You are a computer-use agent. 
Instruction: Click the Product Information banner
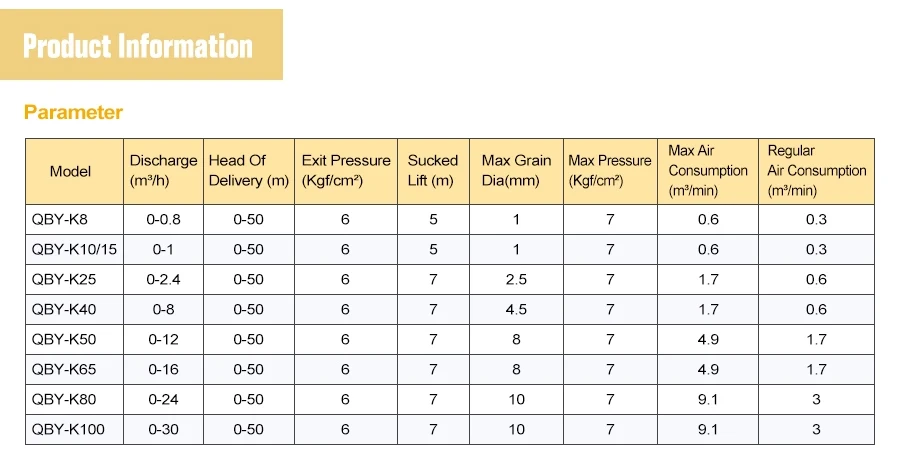141,44
